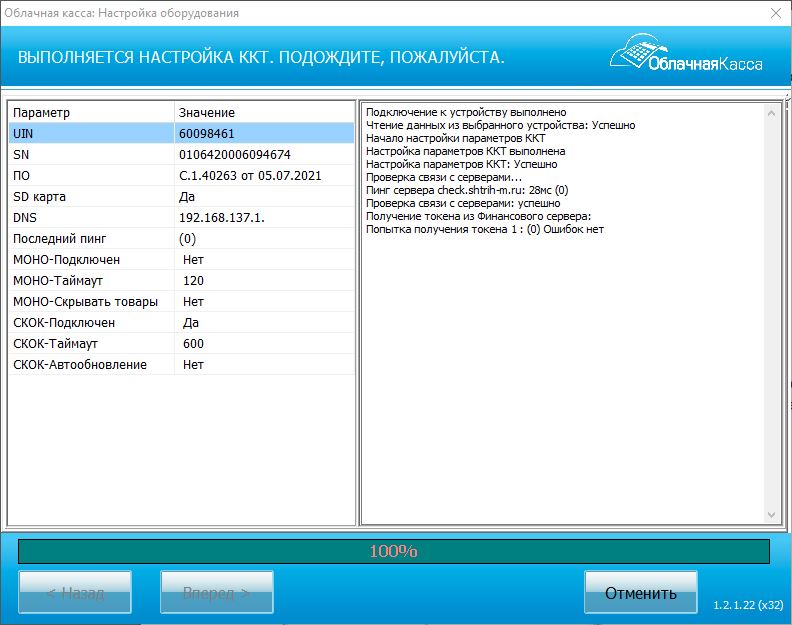Click the ping server check.shtrih-m.ru log line

click(467, 190)
